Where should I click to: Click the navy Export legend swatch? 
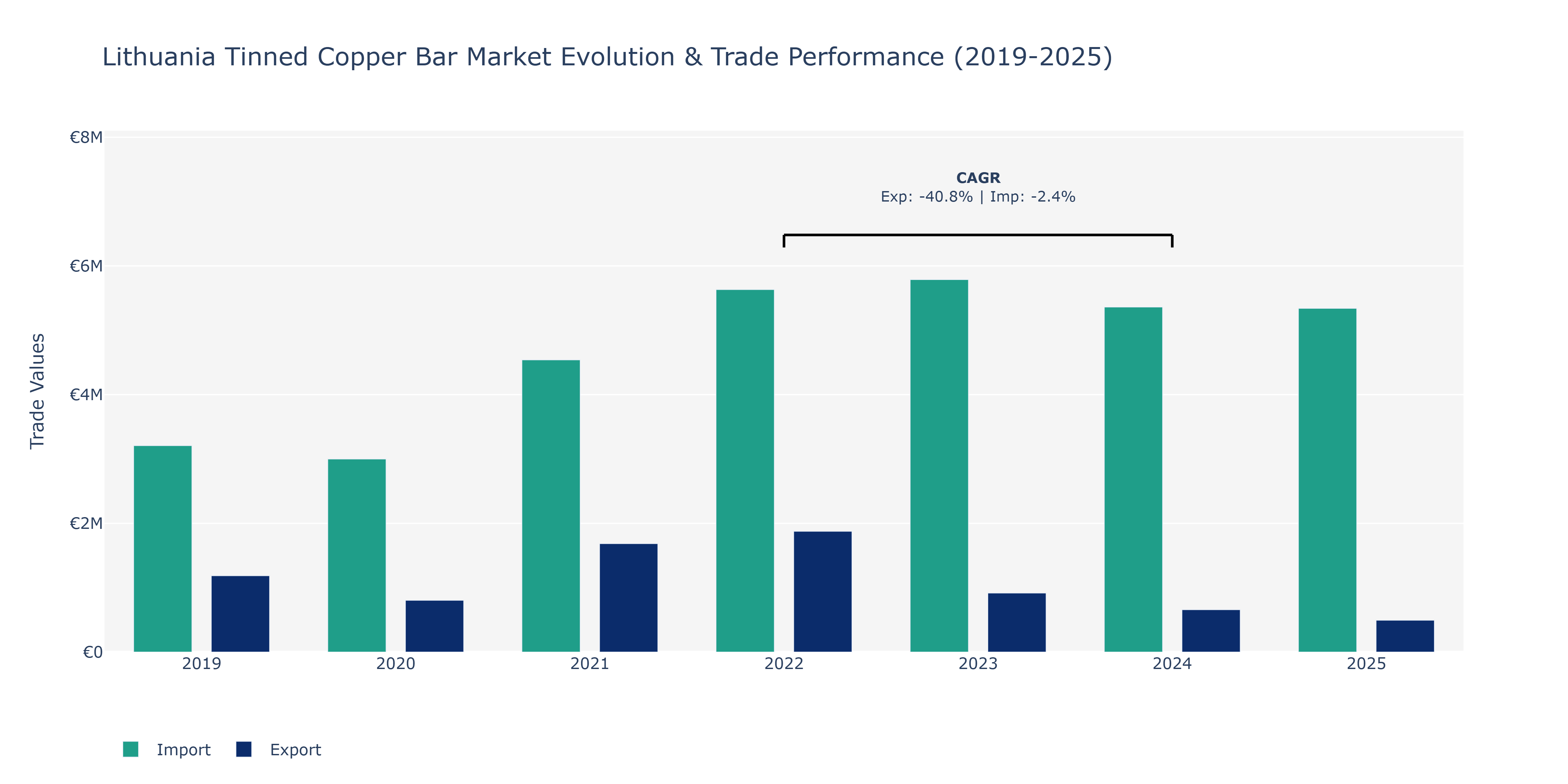(x=243, y=749)
